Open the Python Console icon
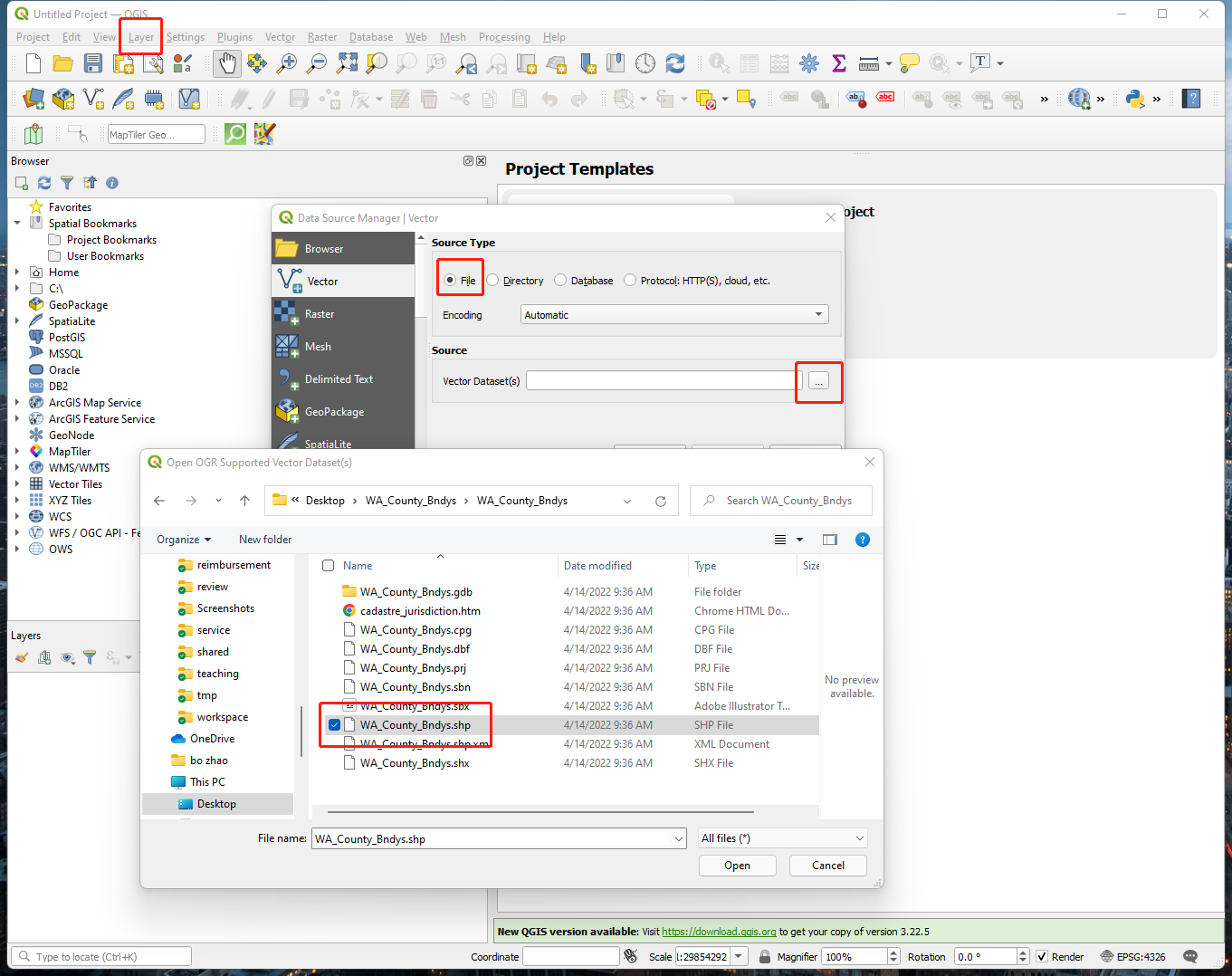 tap(1135, 99)
